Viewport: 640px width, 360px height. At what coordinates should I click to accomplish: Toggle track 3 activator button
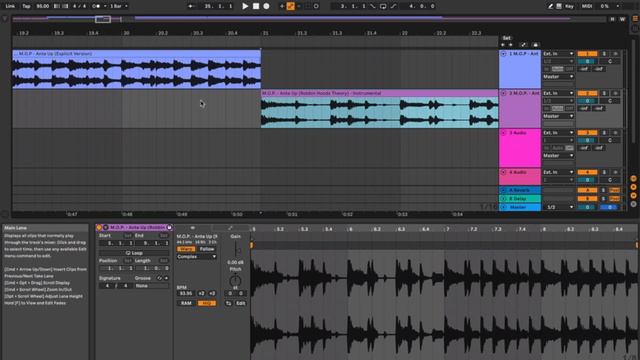click(x=587, y=133)
